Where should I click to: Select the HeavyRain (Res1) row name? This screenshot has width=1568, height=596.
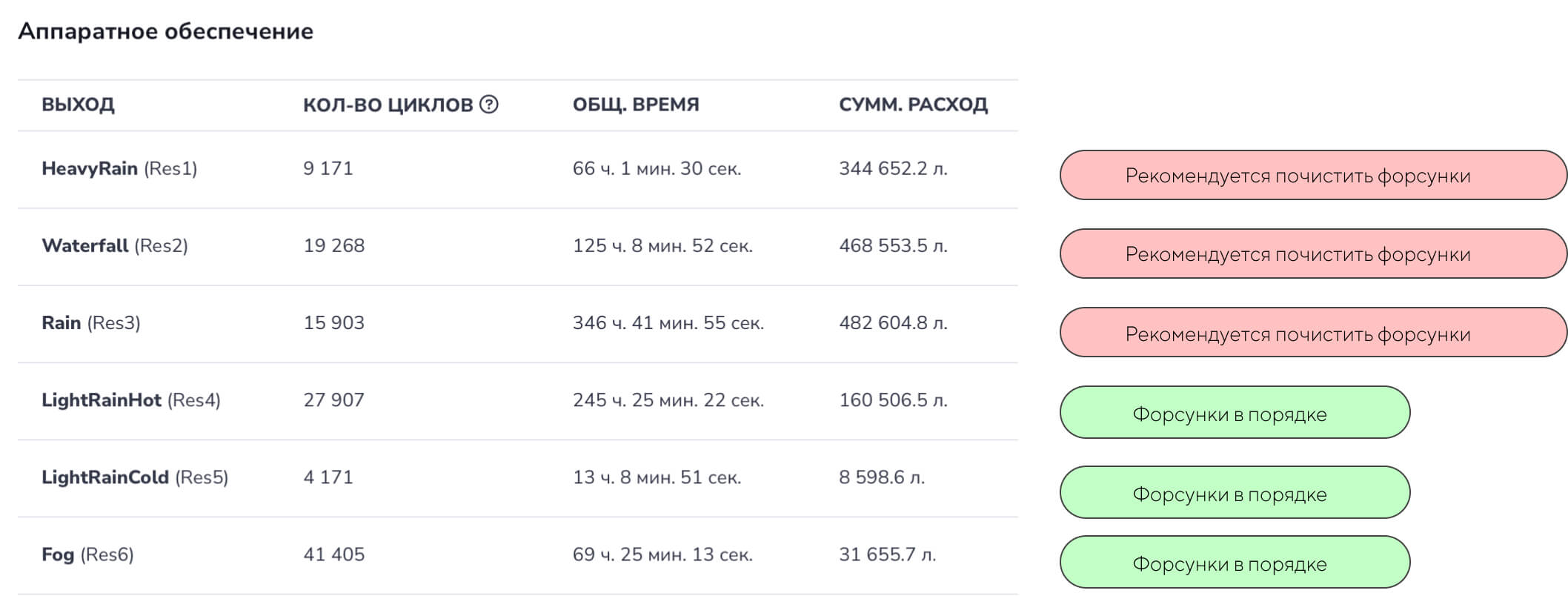click(x=119, y=169)
